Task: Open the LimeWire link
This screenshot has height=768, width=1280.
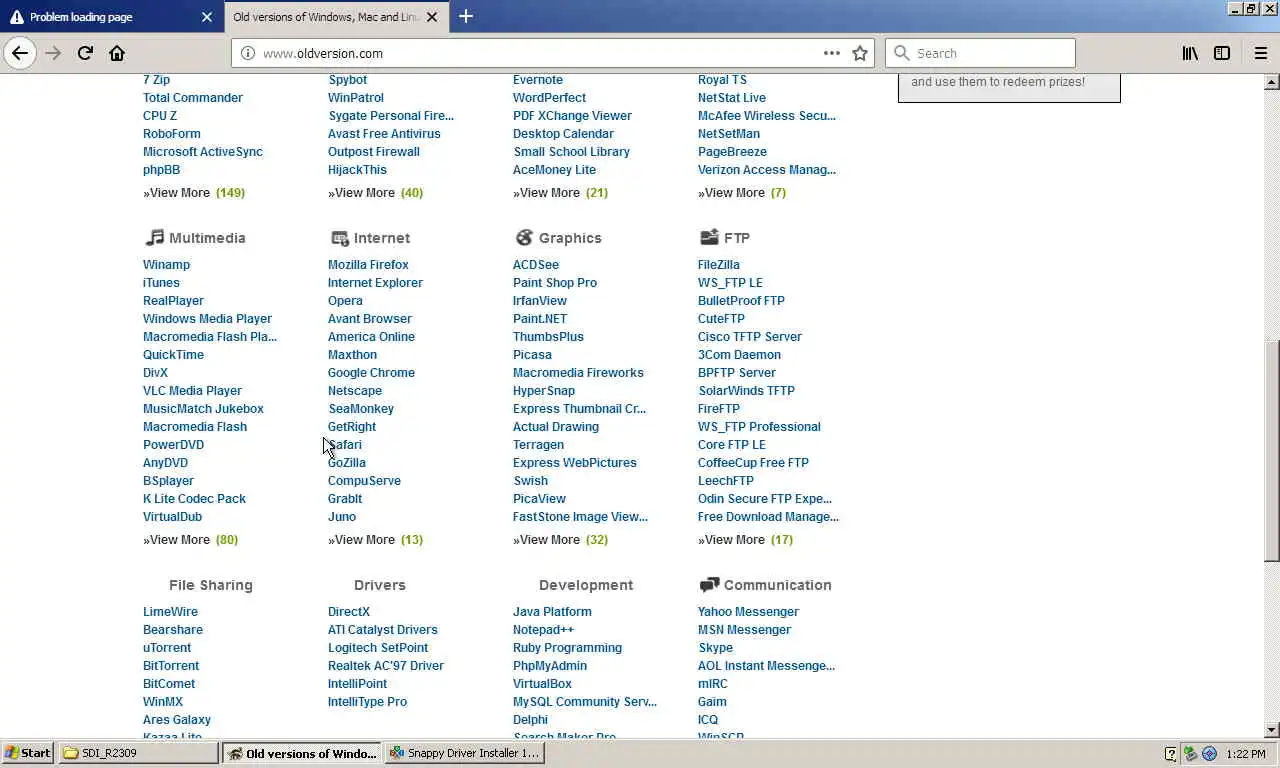Action: click(x=170, y=611)
